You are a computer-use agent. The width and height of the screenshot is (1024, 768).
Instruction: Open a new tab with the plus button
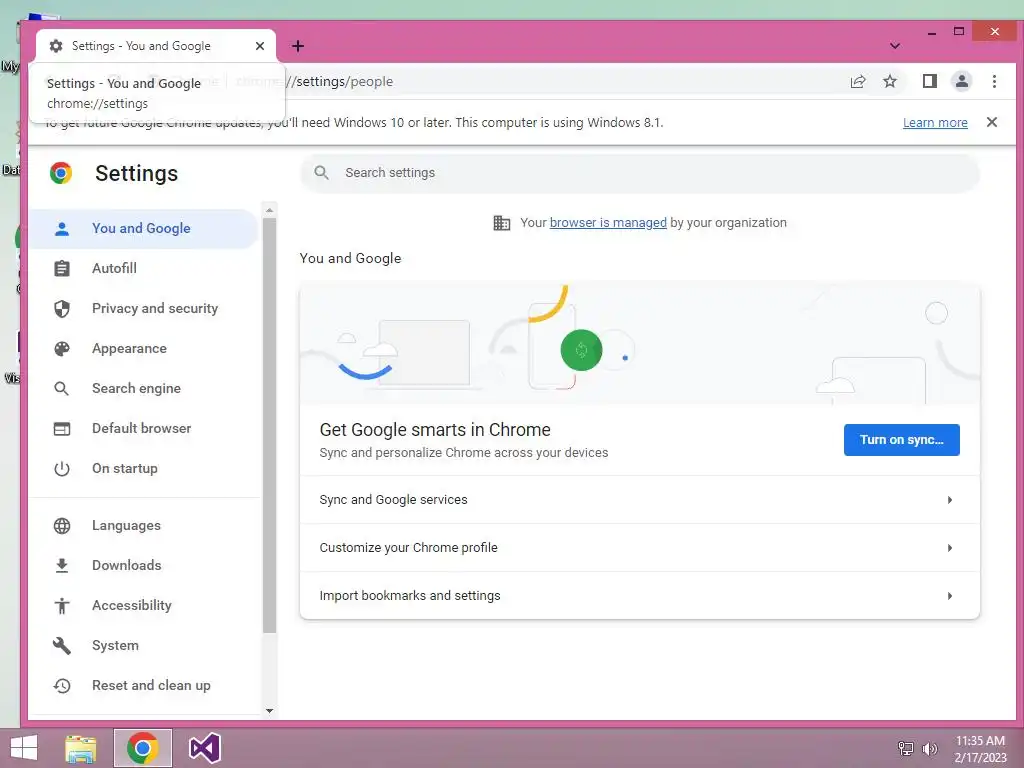click(298, 46)
